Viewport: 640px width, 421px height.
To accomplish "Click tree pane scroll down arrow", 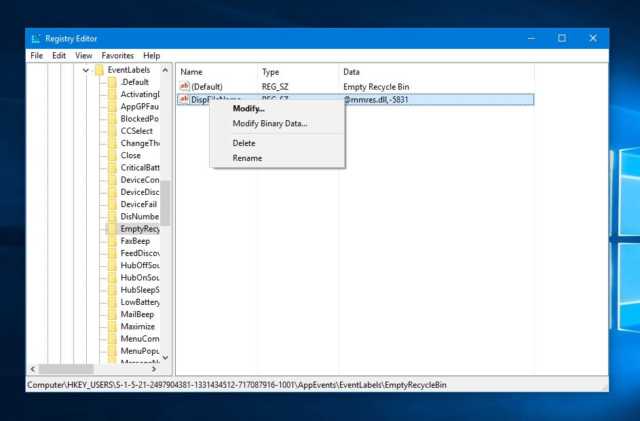I will click(165, 357).
